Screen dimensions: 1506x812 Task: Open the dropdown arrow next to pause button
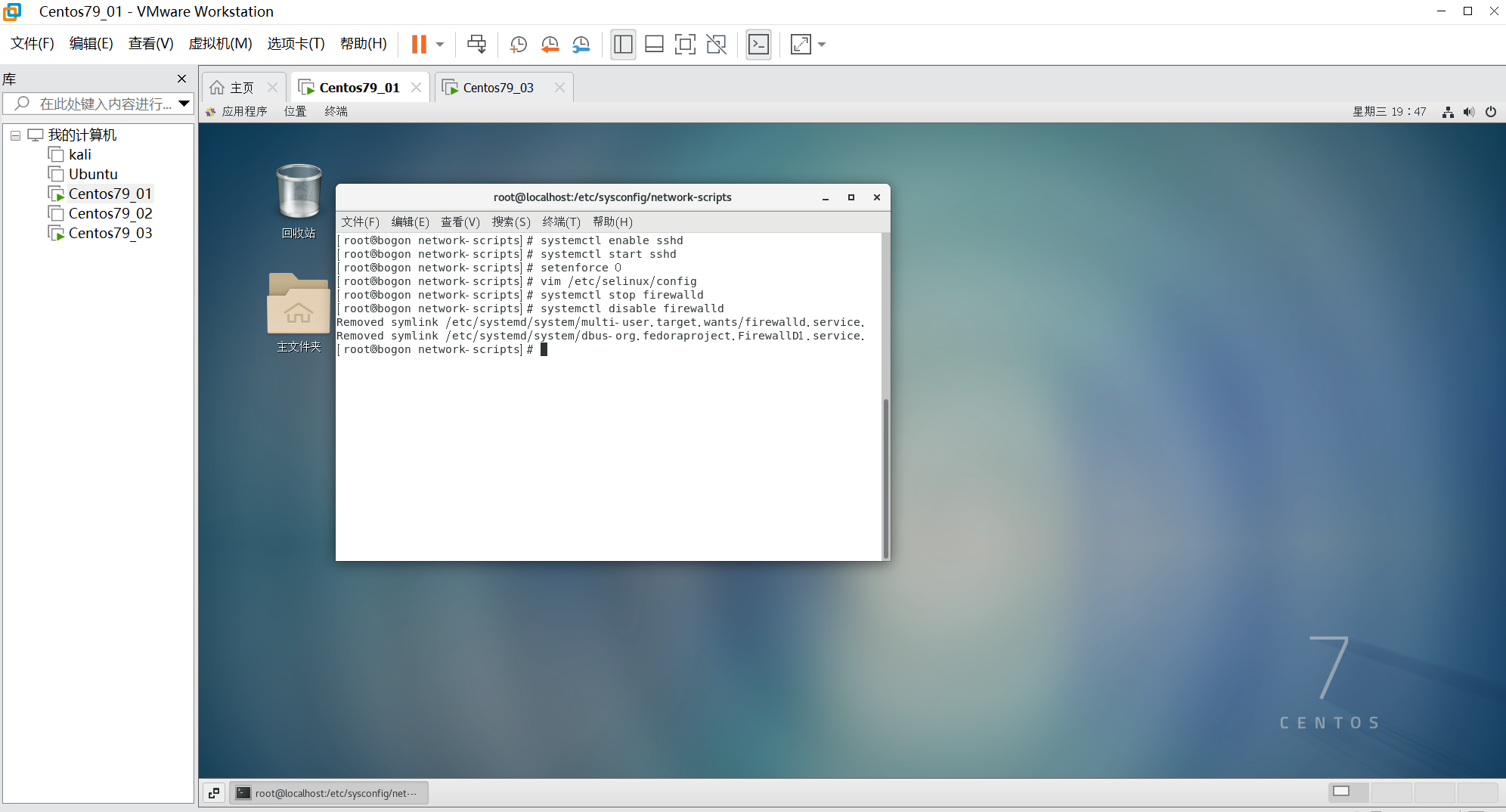tap(440, 45)
